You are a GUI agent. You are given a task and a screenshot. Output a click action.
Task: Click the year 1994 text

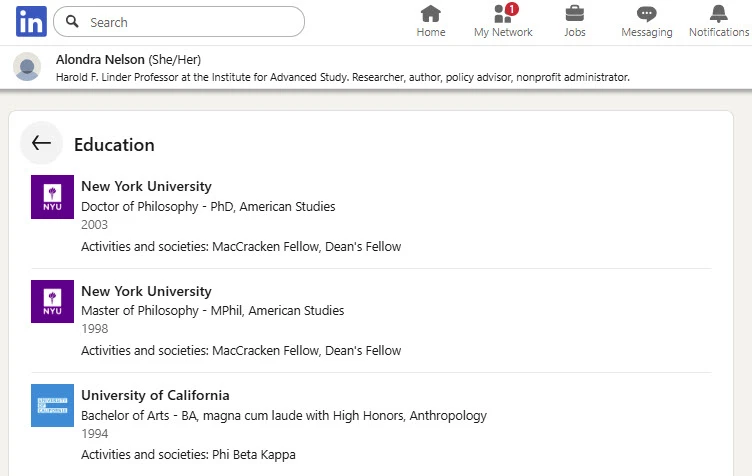pyautogui.click(x=94, y=434)
